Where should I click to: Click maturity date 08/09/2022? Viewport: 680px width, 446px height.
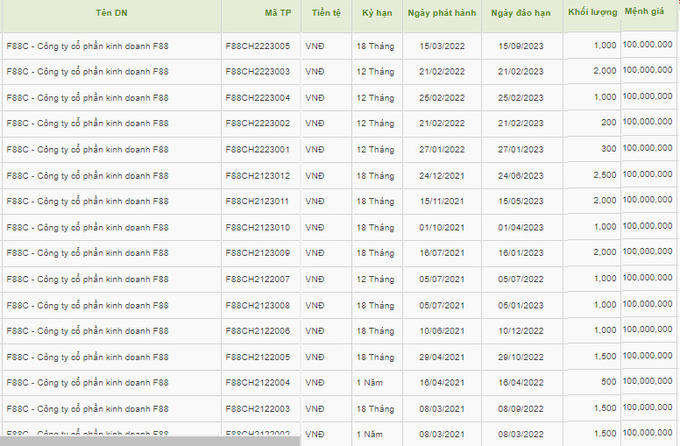point(521,409)
